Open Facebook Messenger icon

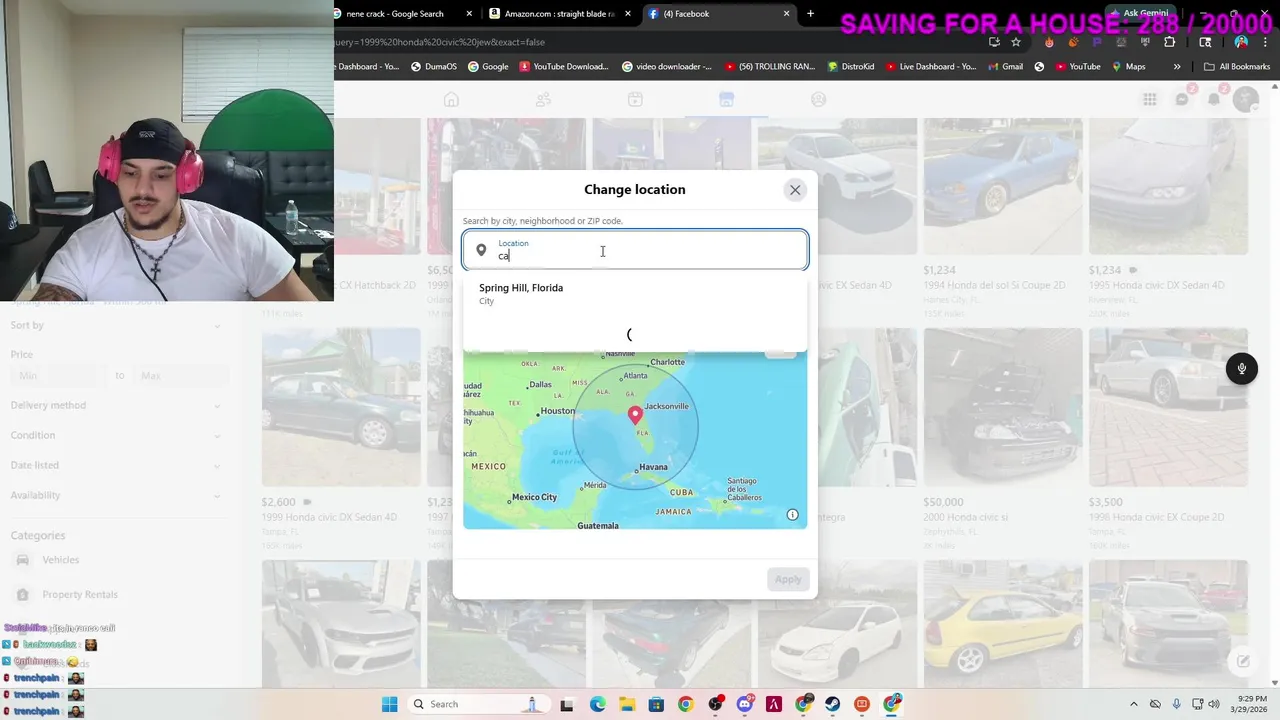tap(1182, 99)
